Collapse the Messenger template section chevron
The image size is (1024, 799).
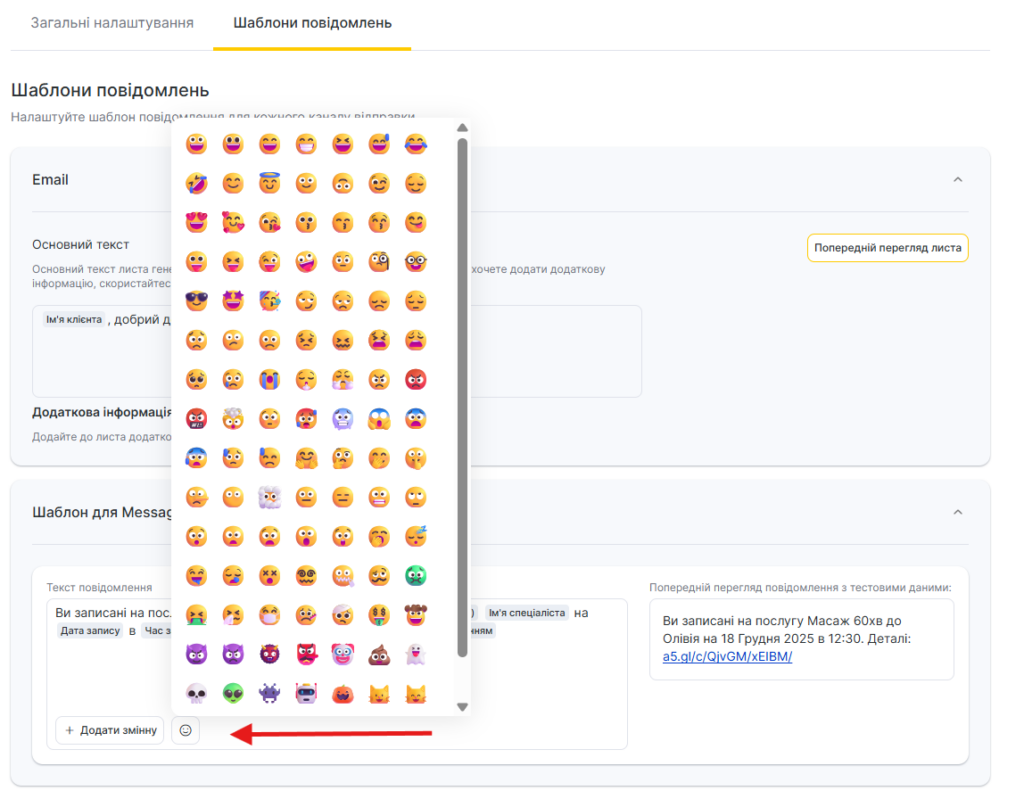[x=957, y=512]
